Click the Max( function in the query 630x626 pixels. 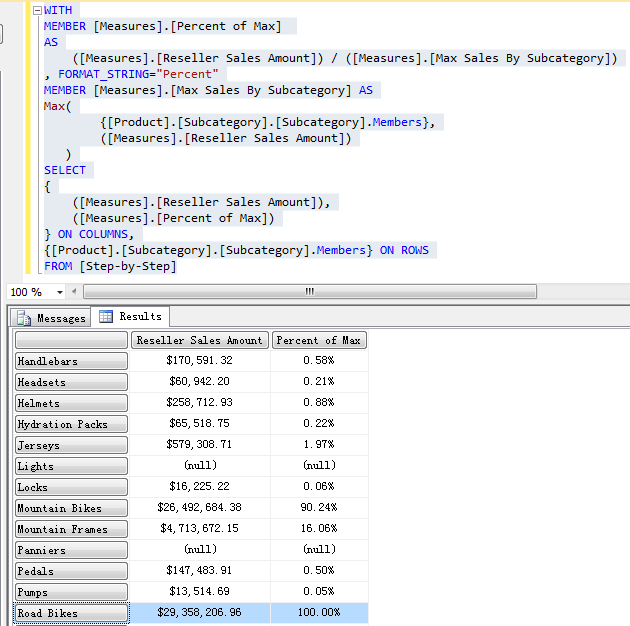[57, 106]
